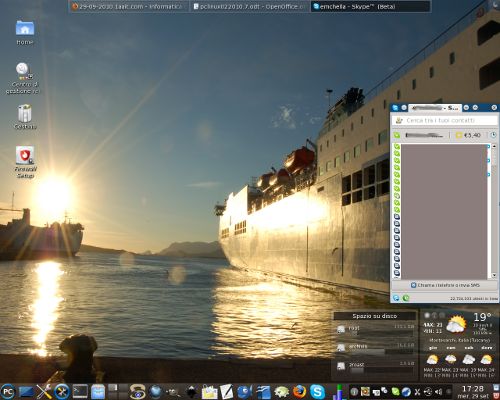Click the Skype call history clock icon
The height and width of the screenshot is (400, 500).
point(493,135)
